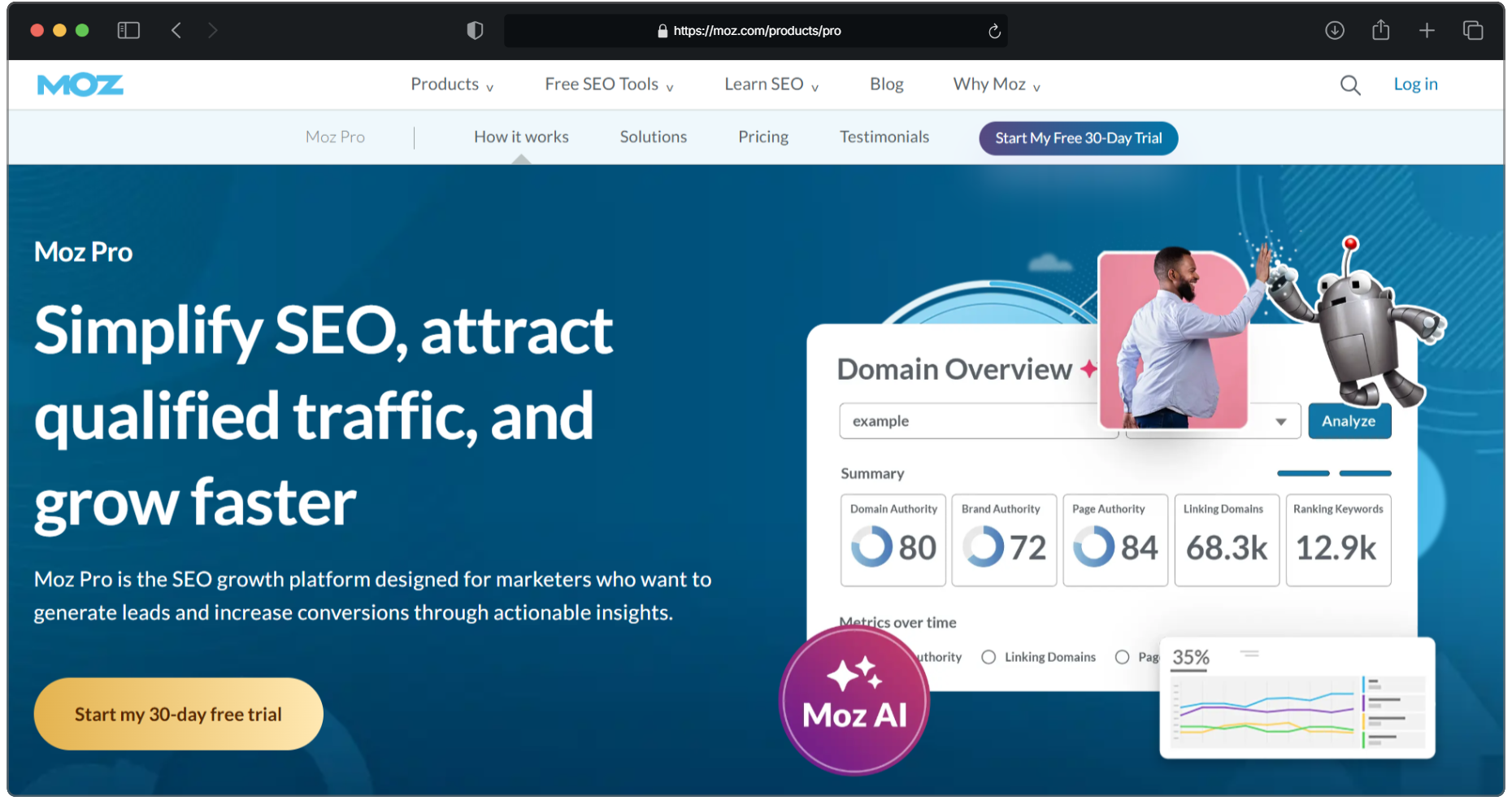This screenshot has height=805, width=1512.
Task: Select the Linking Domains radio button
Action: coord(988,657)
